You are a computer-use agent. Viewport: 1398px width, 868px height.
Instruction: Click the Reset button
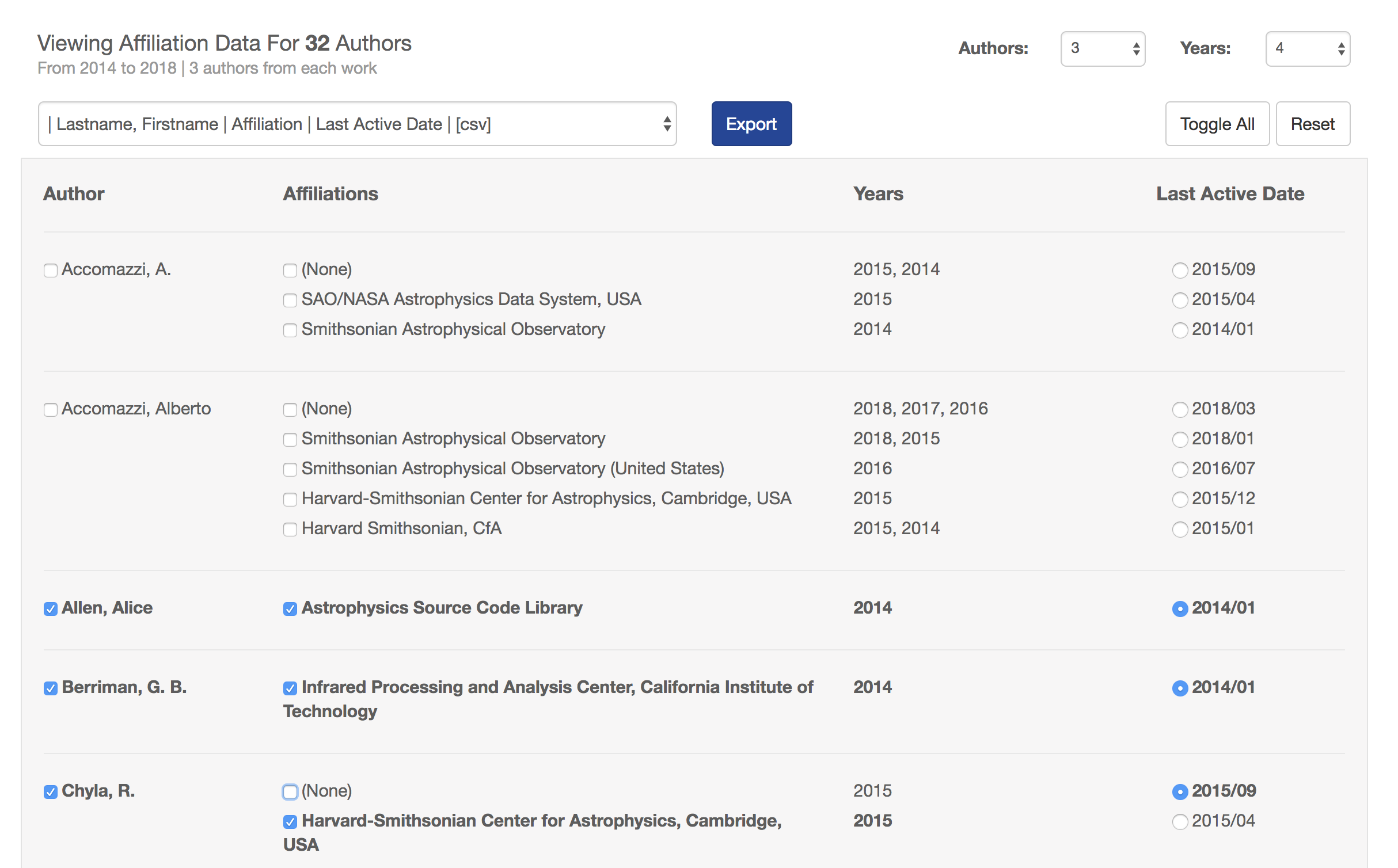click(x=1313, y=123)
